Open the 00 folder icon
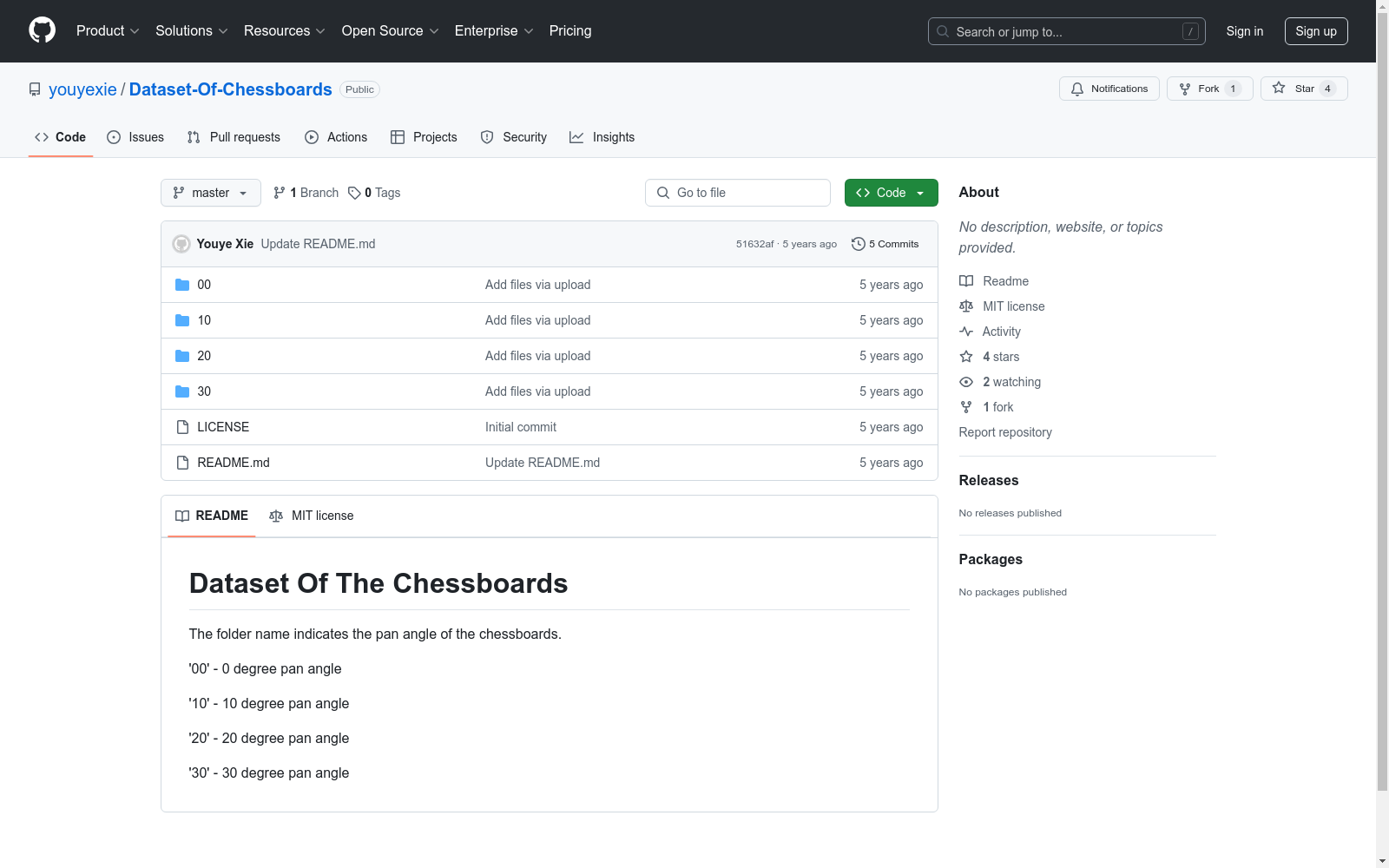This screenshot has height=868, width=1389. [182, 285]
